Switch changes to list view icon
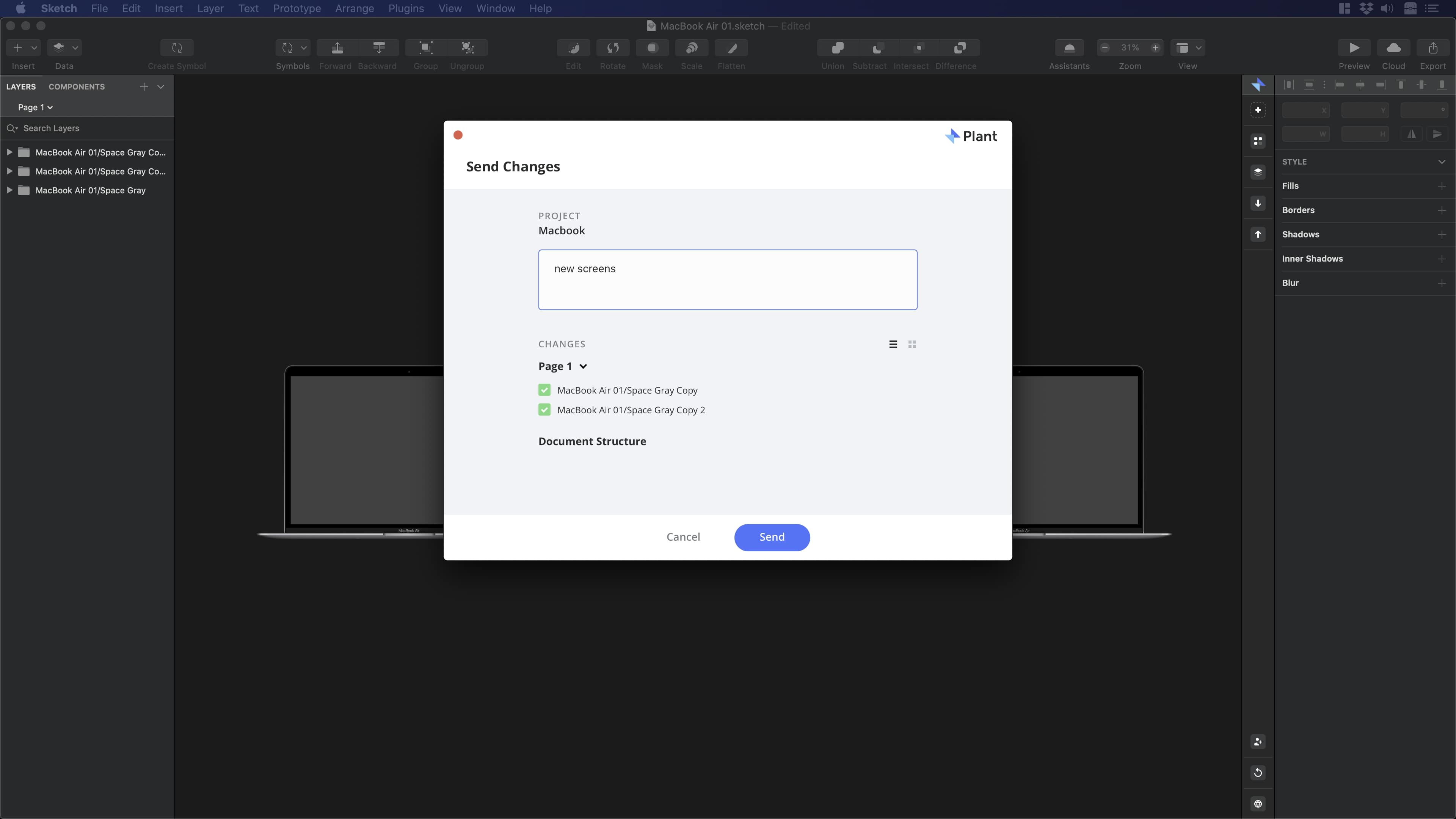Screen dimensions: 1456x819 click(893, 344)
